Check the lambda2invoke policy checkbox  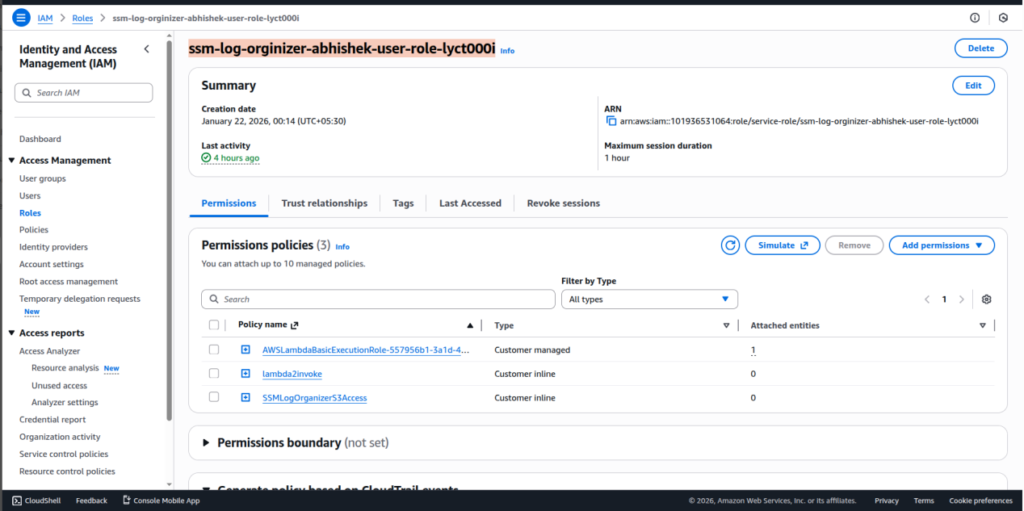coord(214,373)
